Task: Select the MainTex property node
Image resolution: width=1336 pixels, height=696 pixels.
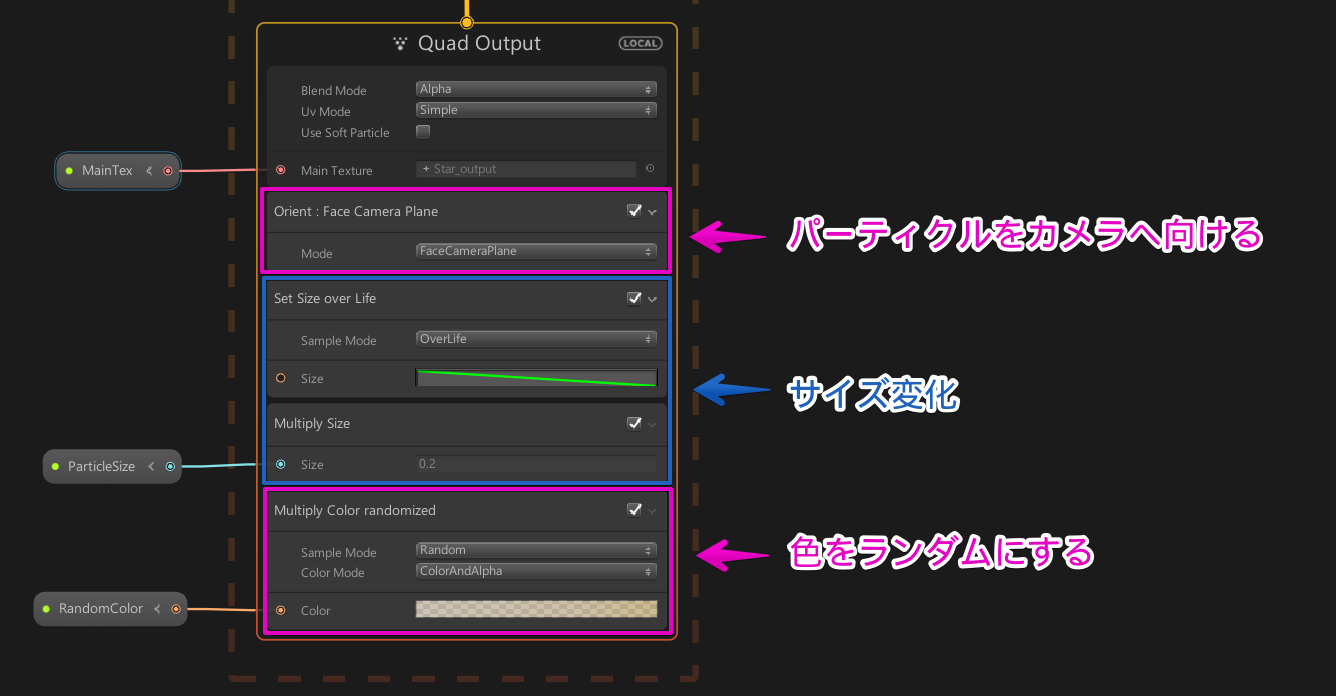Action: point(117,171)
